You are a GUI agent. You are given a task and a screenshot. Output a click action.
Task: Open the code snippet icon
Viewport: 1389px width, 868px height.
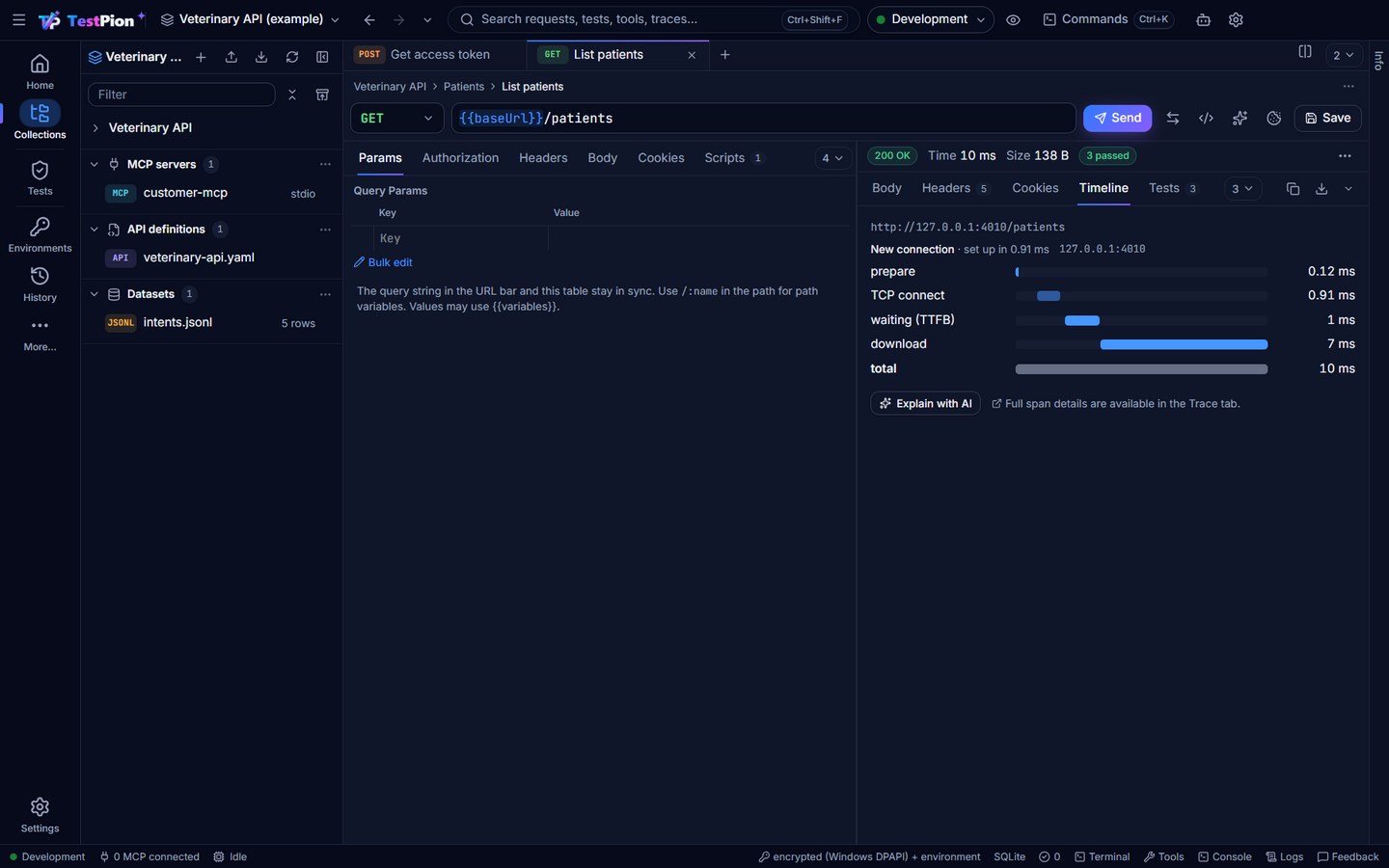point(1206,118)
